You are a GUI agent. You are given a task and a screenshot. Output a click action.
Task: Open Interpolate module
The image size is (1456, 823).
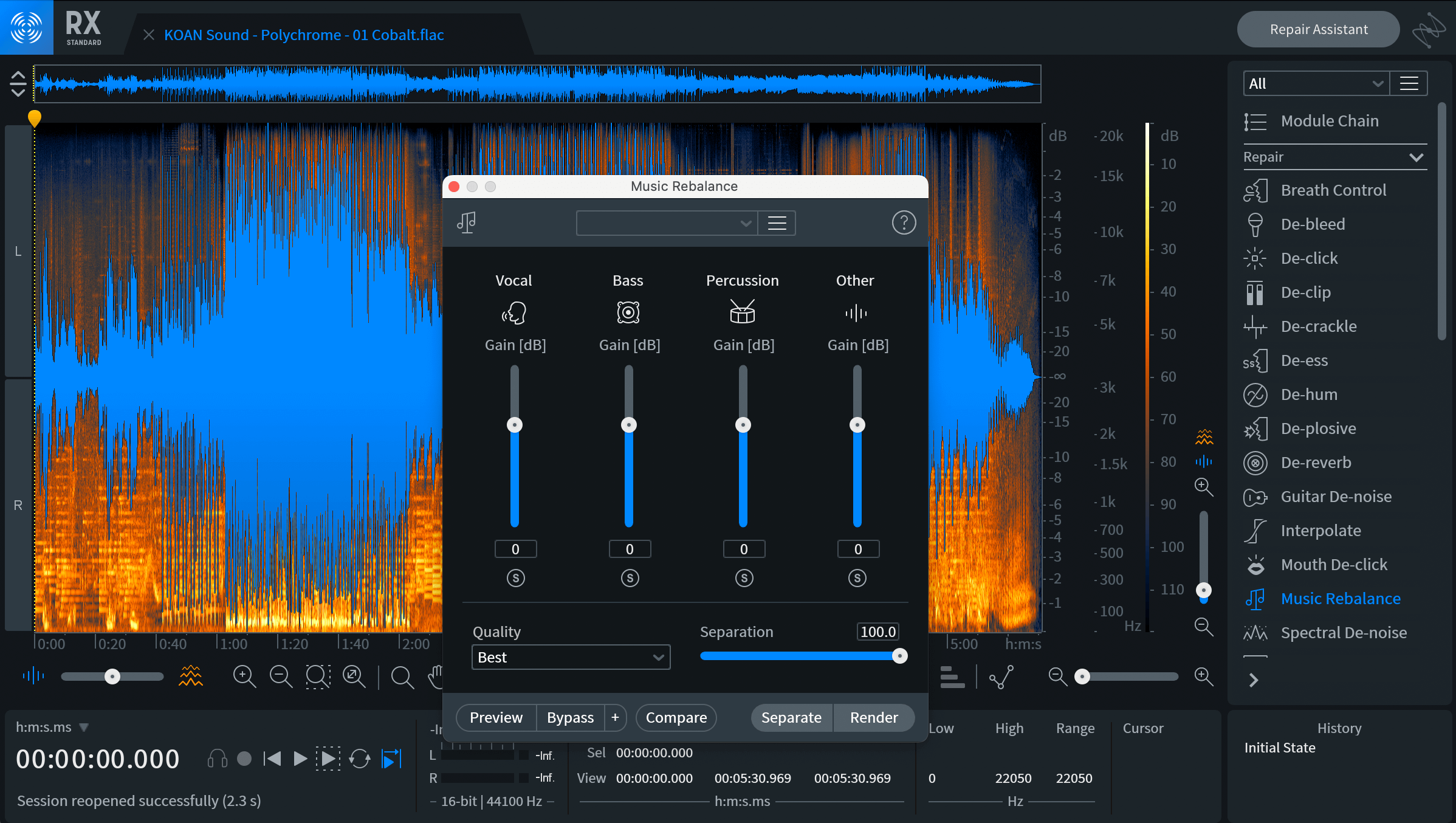[x=1320, y=531]
